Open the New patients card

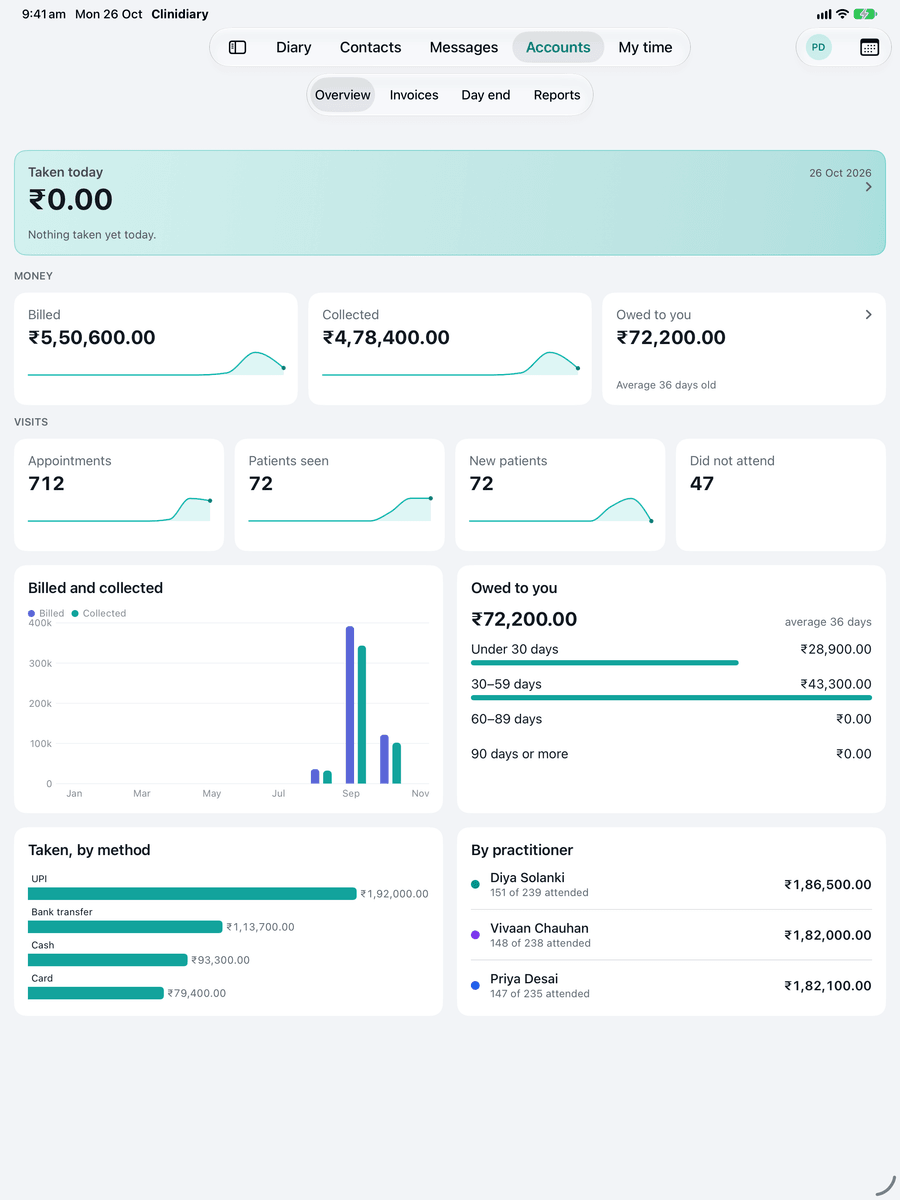coord(560,495)
